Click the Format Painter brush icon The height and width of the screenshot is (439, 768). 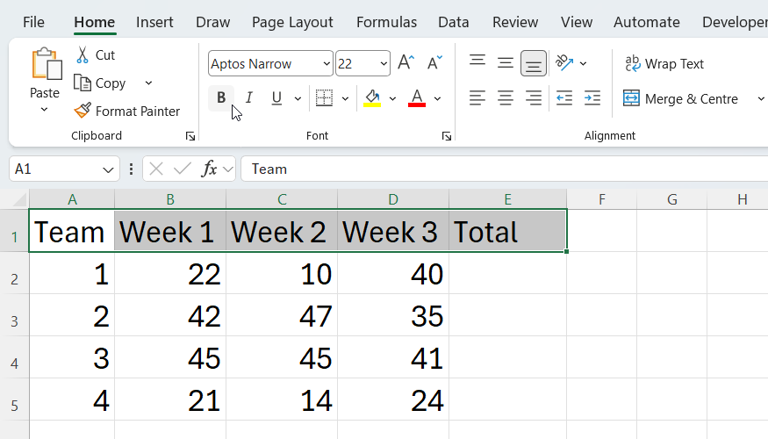coord(83,111)
